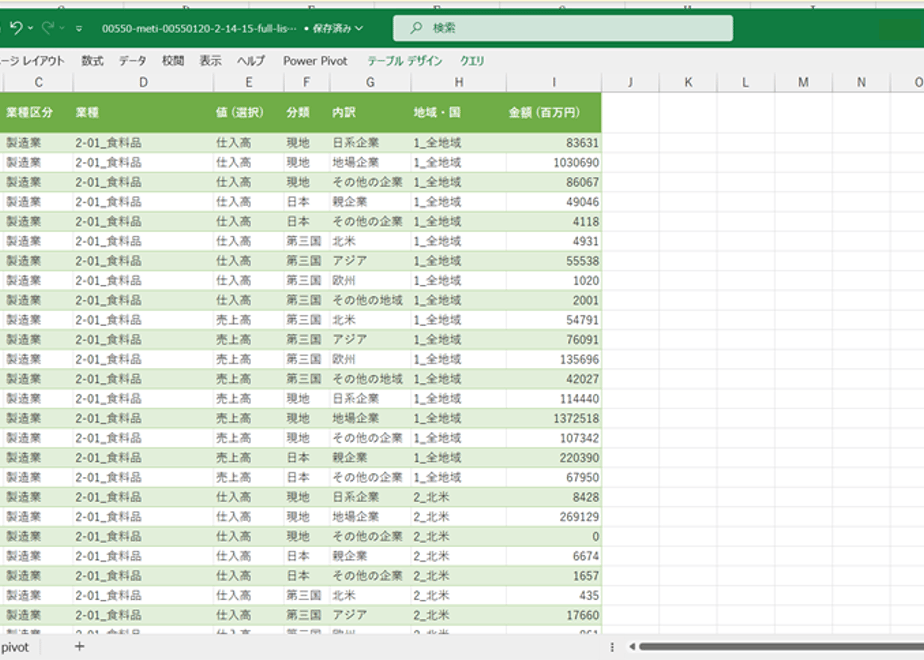
Task: Click the horizontal scroll left arrow
Action: pos(632,646)
